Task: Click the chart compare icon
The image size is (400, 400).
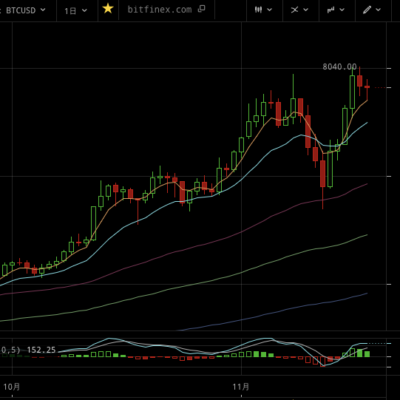Action: coord(331,10)
